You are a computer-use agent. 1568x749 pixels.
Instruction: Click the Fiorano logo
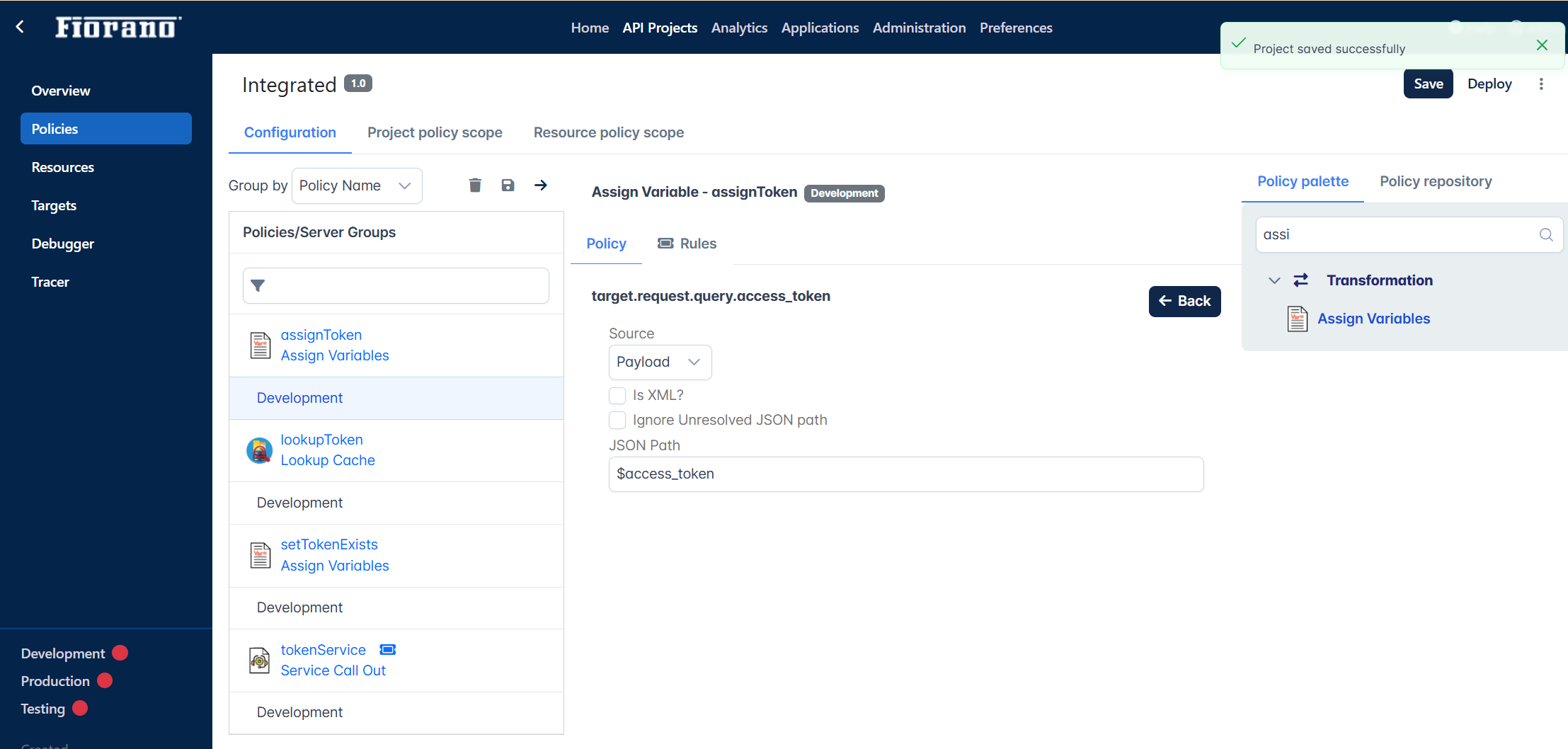pyautogui.click(x=118, y=27)
